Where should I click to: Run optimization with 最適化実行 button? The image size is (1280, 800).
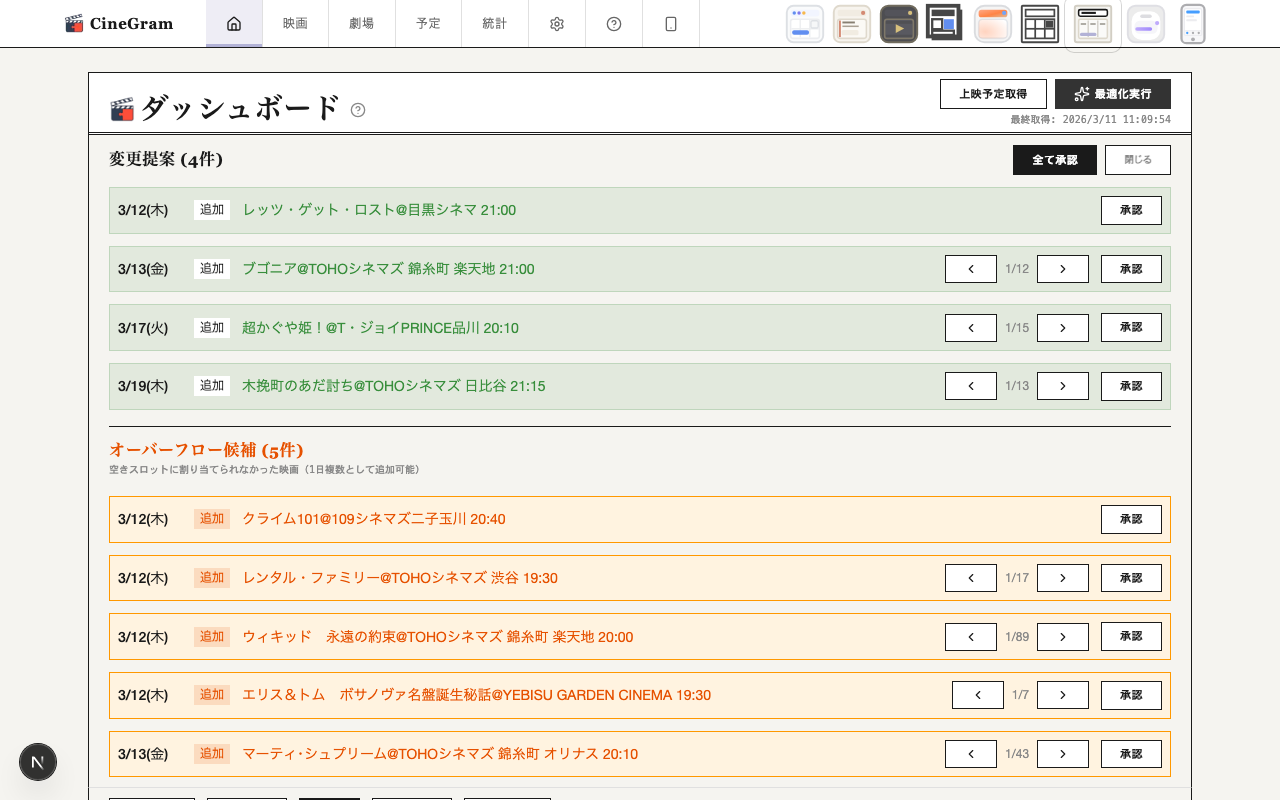[x=1112, y=94]
